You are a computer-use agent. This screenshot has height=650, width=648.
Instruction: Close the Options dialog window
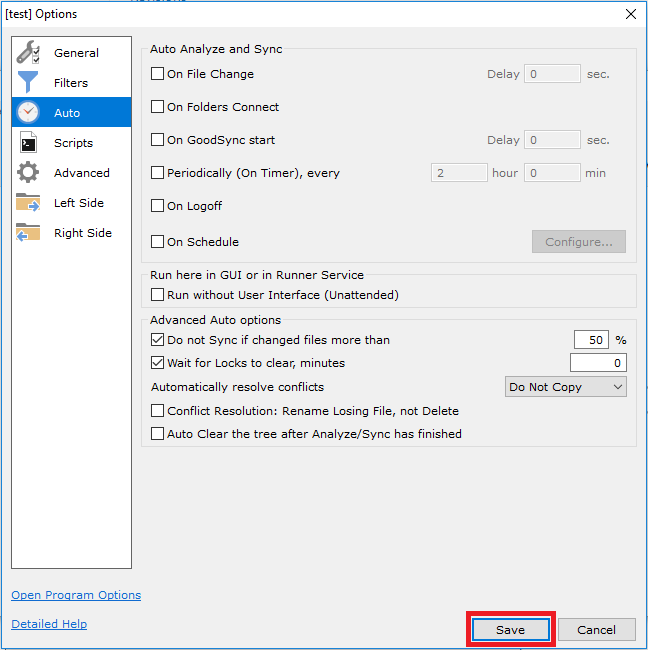(x=630, y=14)
